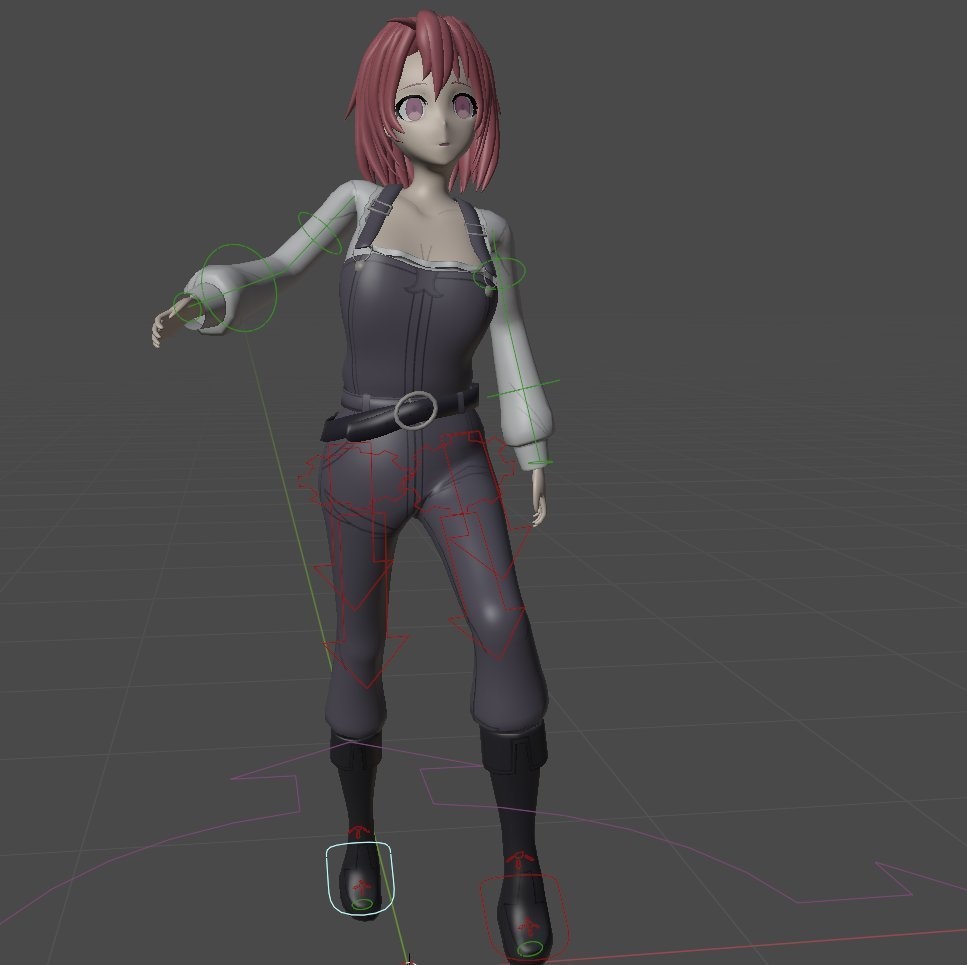
Task: Select the small green circle at the raised arm's wrist
Action: 185,307
